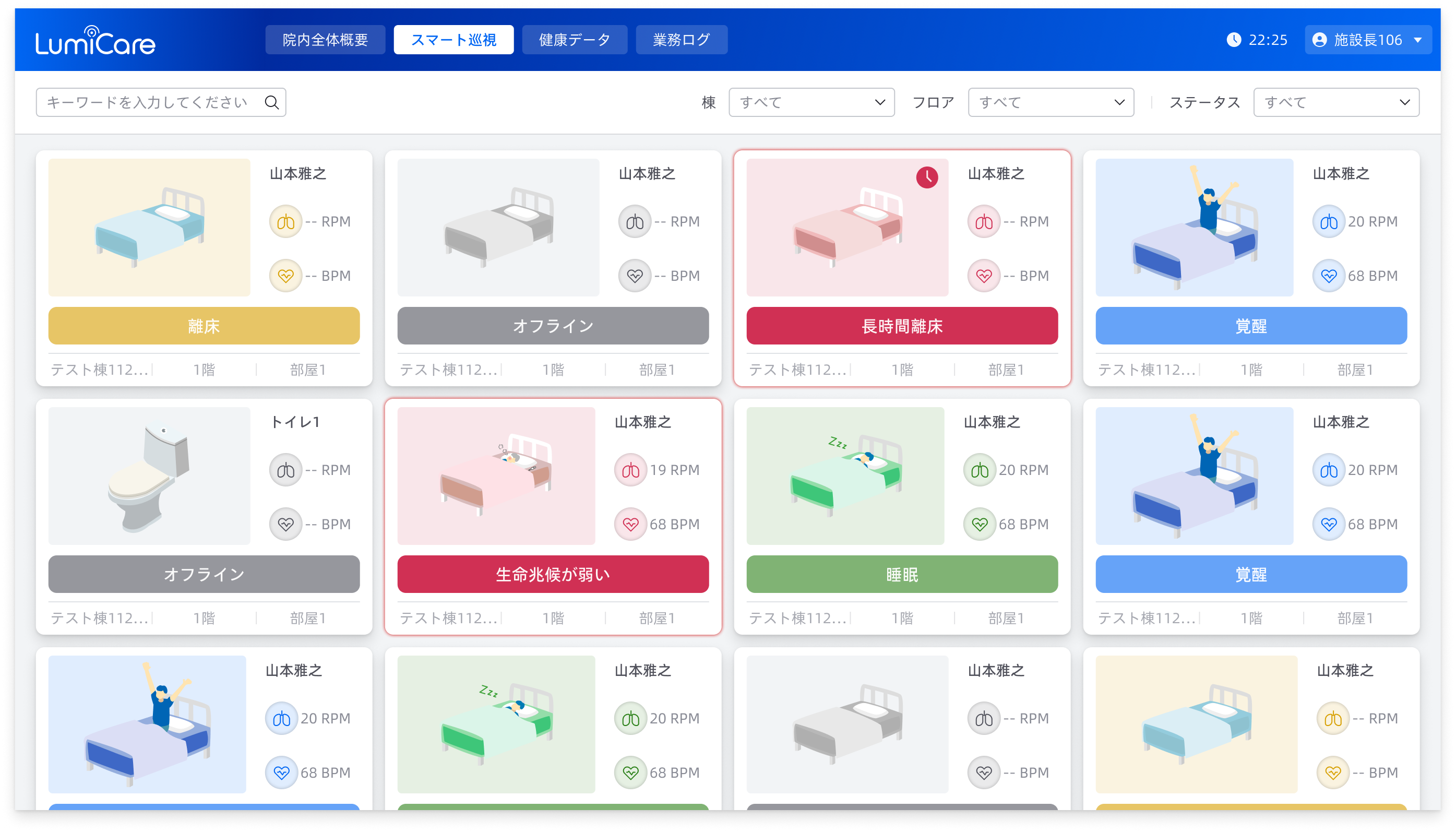Click the heart icon showing 68 BPM on 睡眠 card
This screenshot has height=832, width=1456.
pos(979,524)
